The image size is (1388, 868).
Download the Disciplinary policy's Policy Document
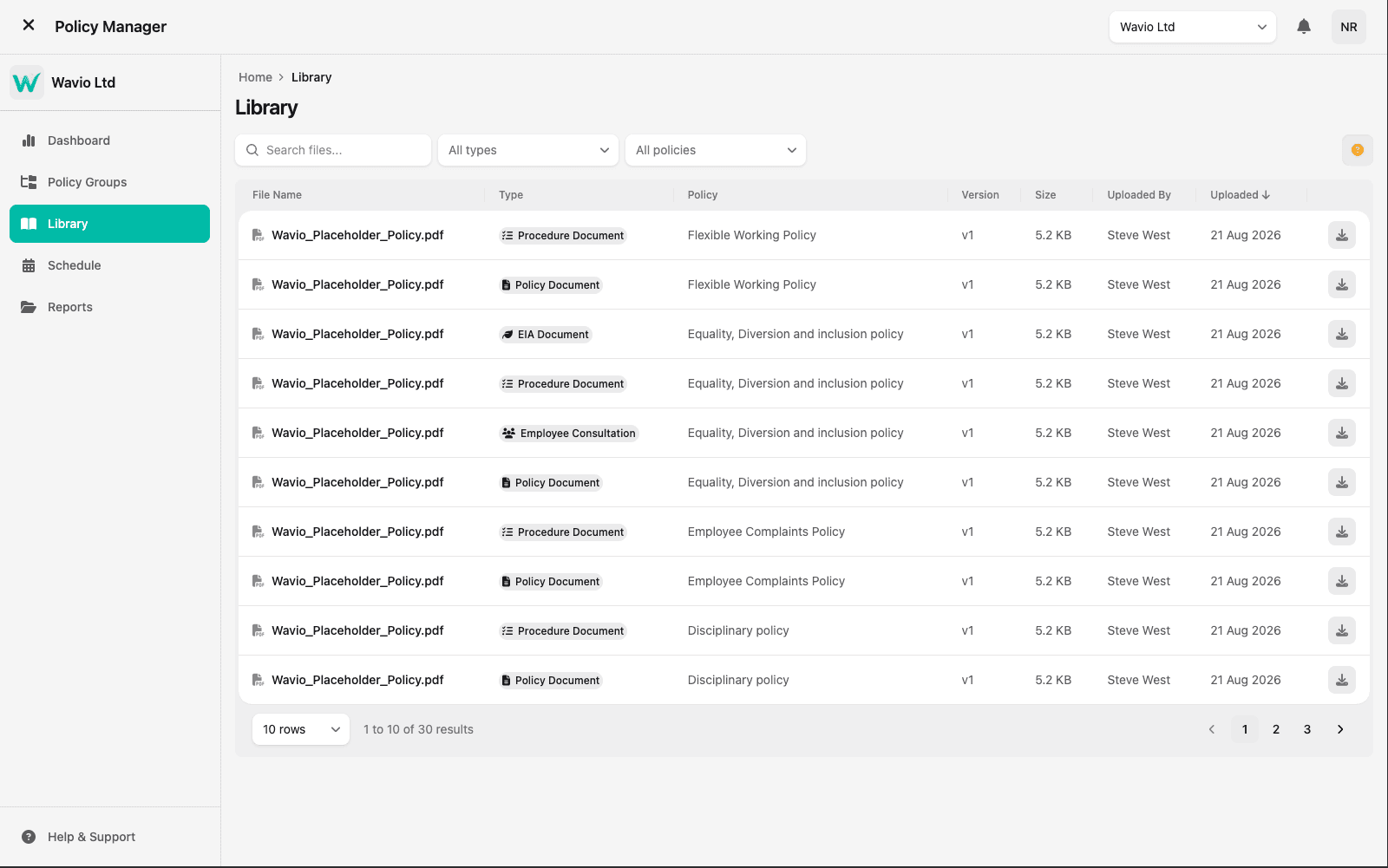click(x=1342, y=680)
